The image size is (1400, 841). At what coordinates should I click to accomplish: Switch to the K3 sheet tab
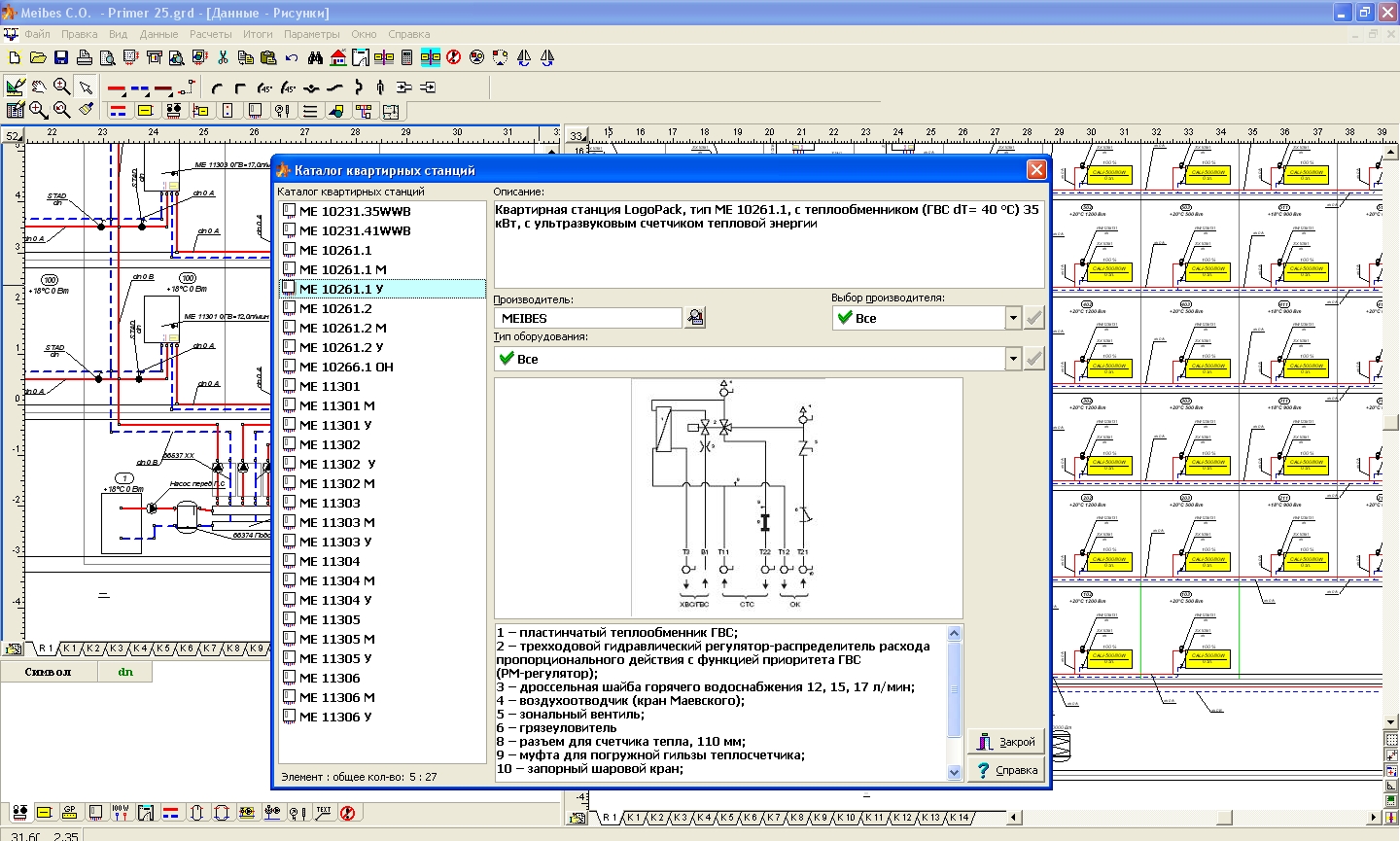pos(117,648)
